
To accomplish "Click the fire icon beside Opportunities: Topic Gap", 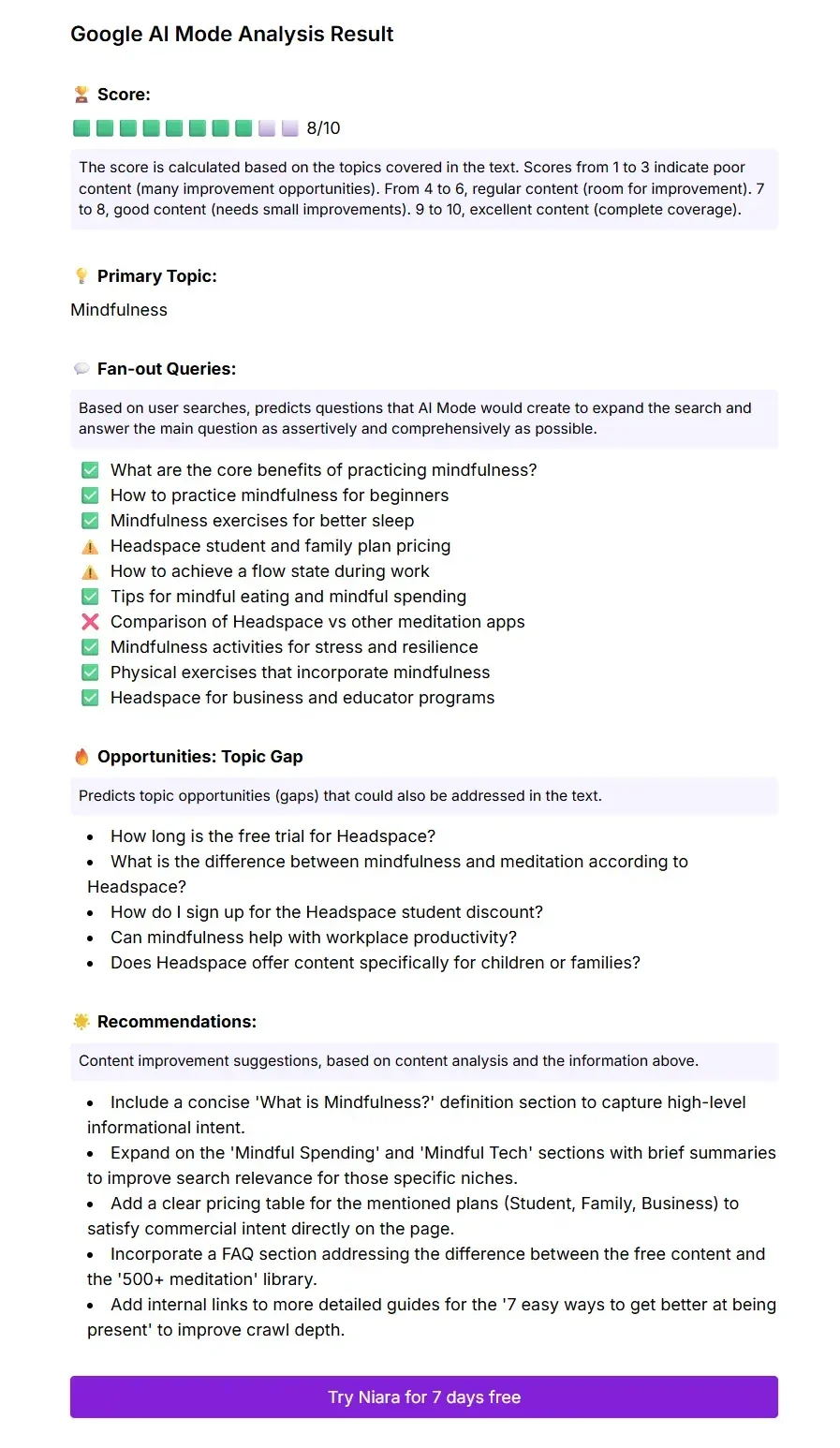I will coord(81,757).
